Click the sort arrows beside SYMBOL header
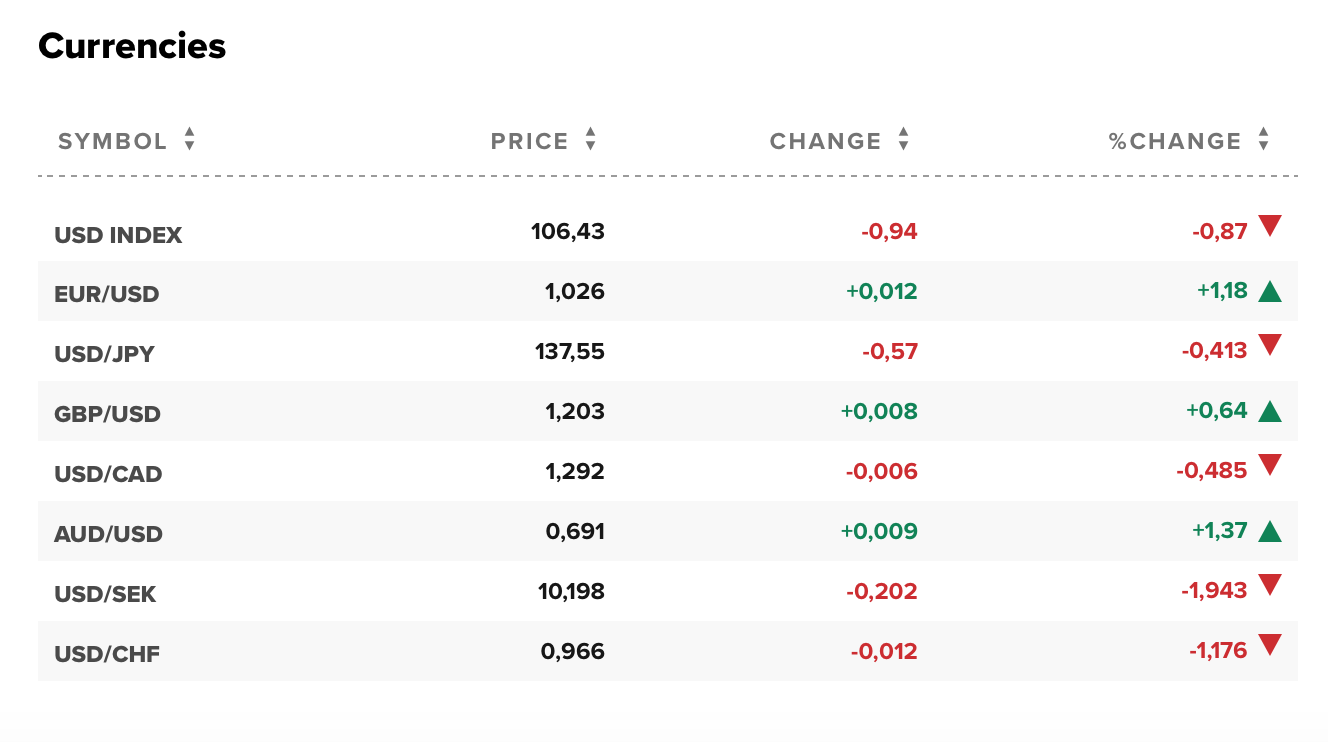Screen dimensions: 1328x742 point(189,141)
